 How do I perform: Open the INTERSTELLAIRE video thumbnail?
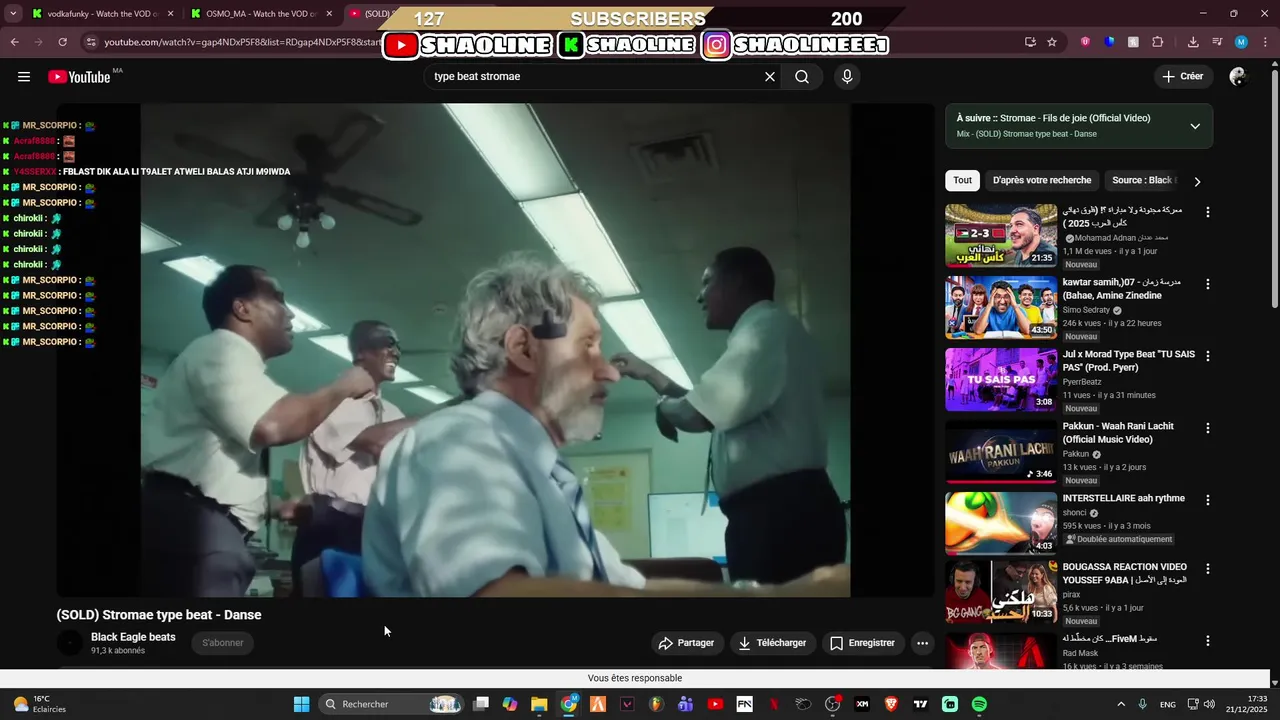(1001, 523)
